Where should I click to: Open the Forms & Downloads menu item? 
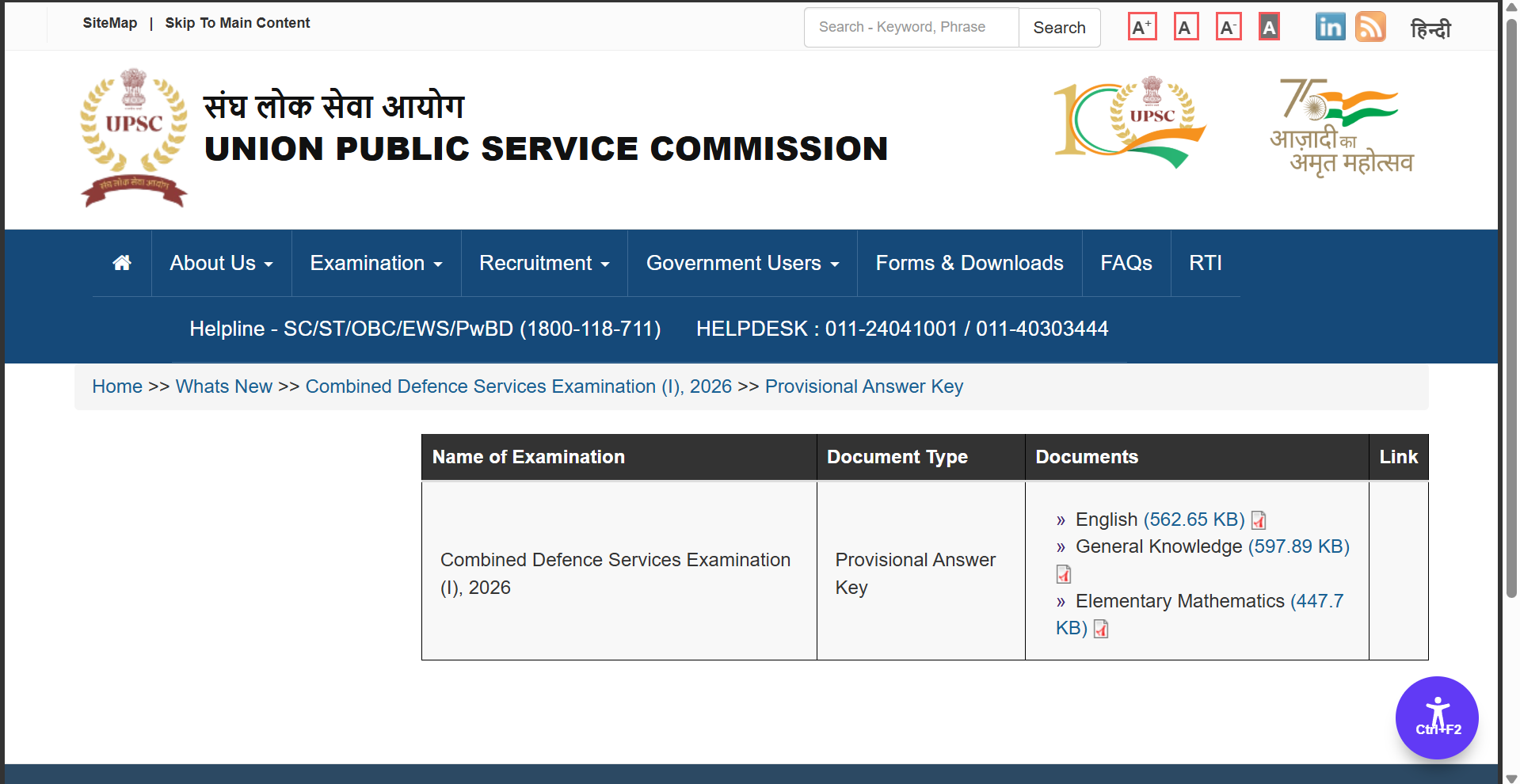click(969, 263)
